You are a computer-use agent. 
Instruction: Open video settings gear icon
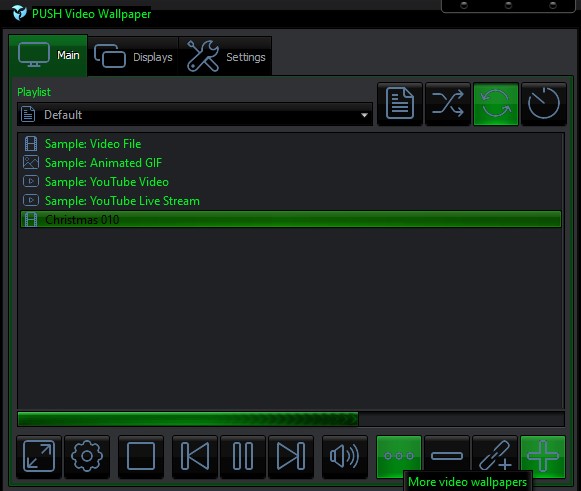pyautogui.click(x=87, y=456)
